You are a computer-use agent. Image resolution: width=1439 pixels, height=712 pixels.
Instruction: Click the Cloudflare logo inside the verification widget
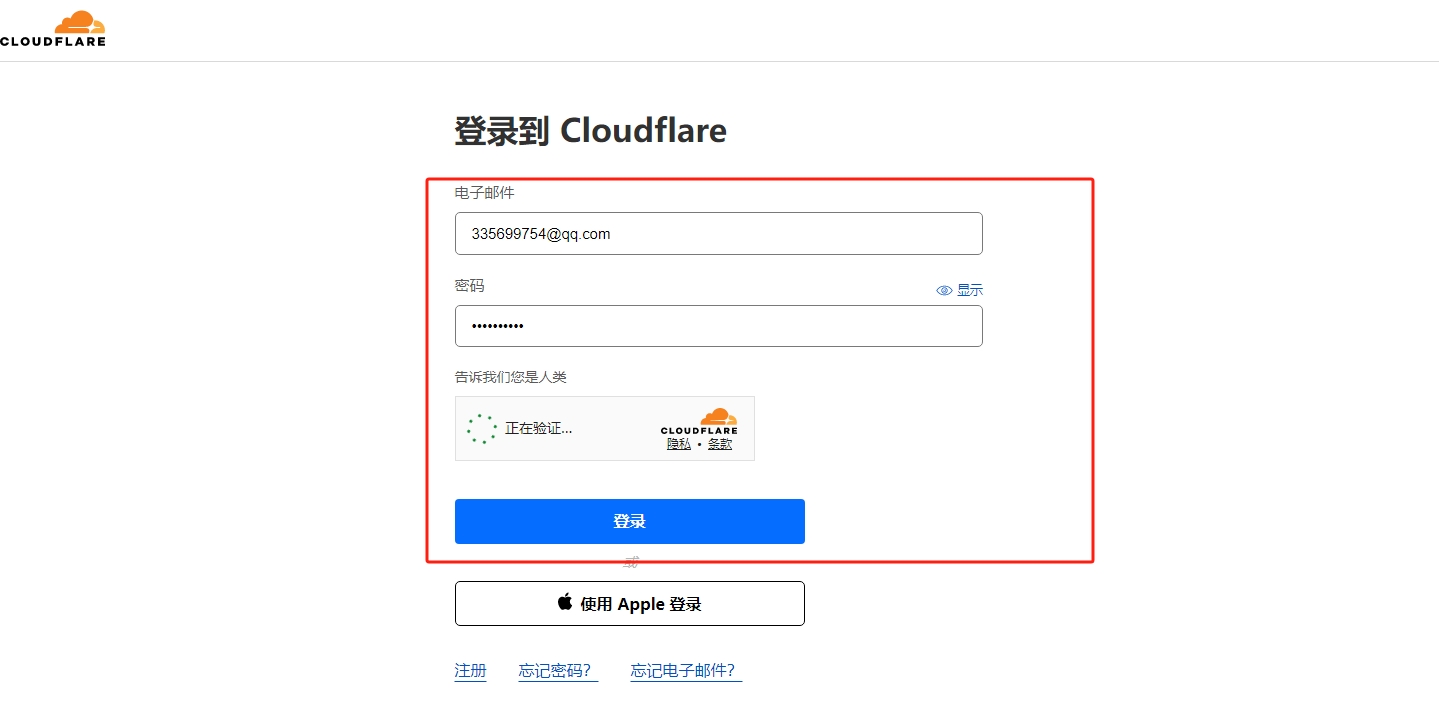tap(699, 421)
